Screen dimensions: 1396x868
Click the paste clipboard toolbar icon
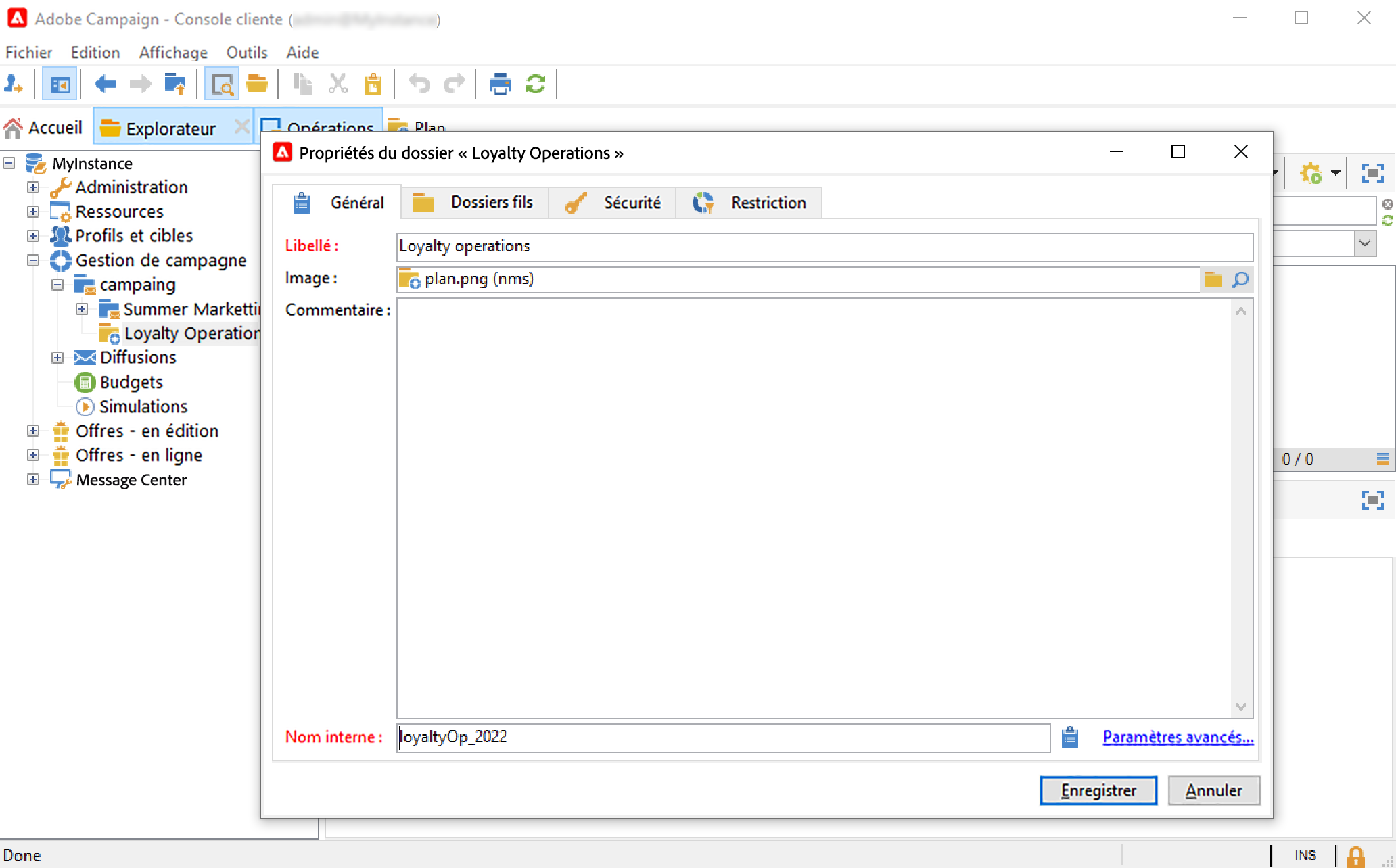(x=373, y=85)
